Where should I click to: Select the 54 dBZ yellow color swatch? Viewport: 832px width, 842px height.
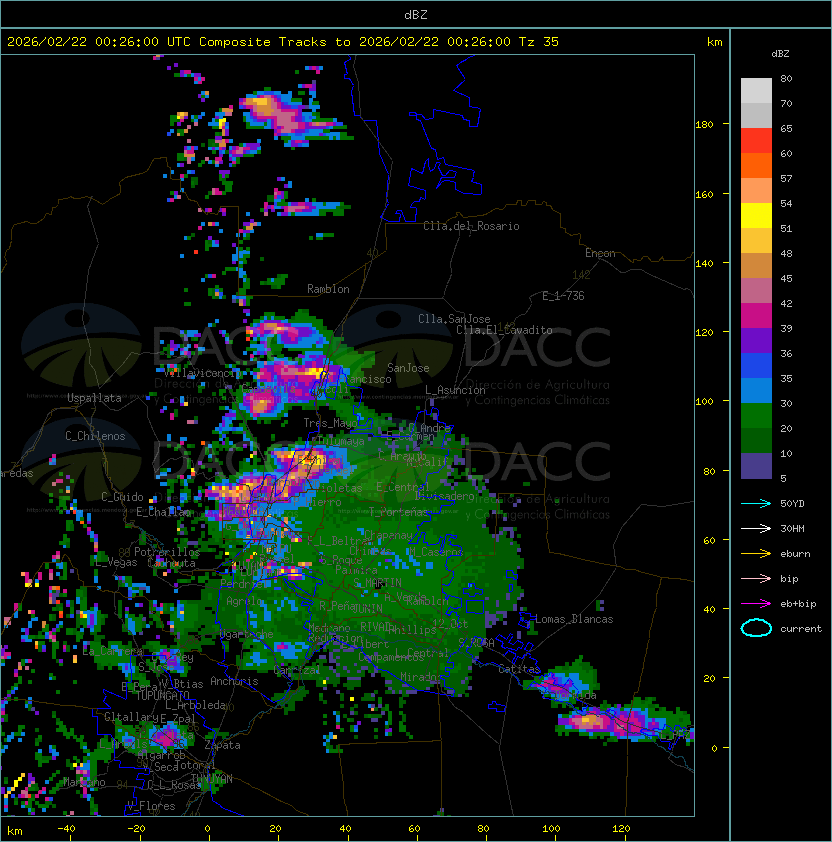click(756, 215)
